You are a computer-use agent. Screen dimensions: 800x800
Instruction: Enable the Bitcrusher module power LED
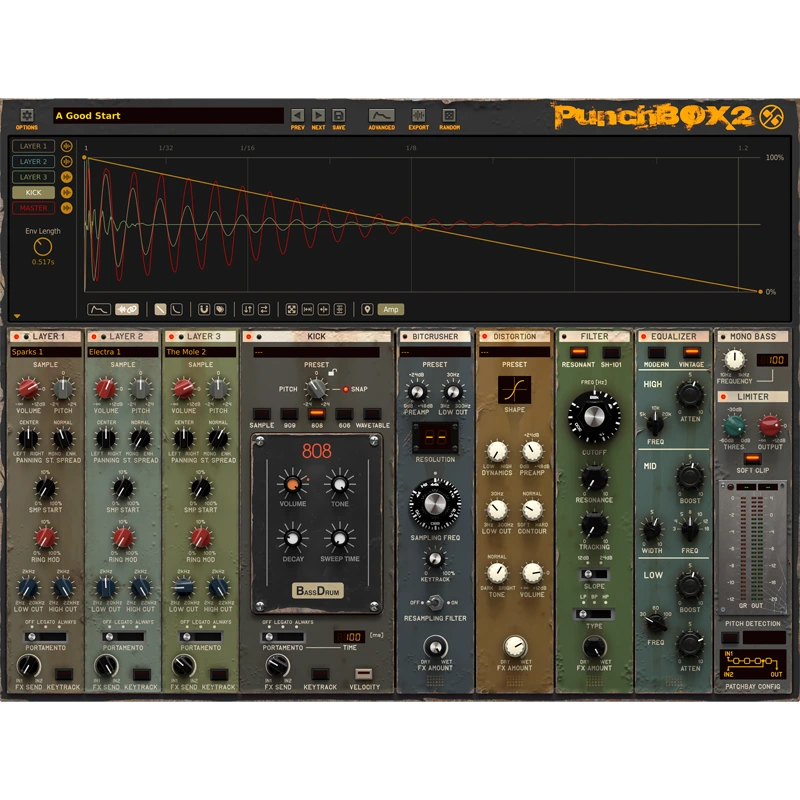405,337
